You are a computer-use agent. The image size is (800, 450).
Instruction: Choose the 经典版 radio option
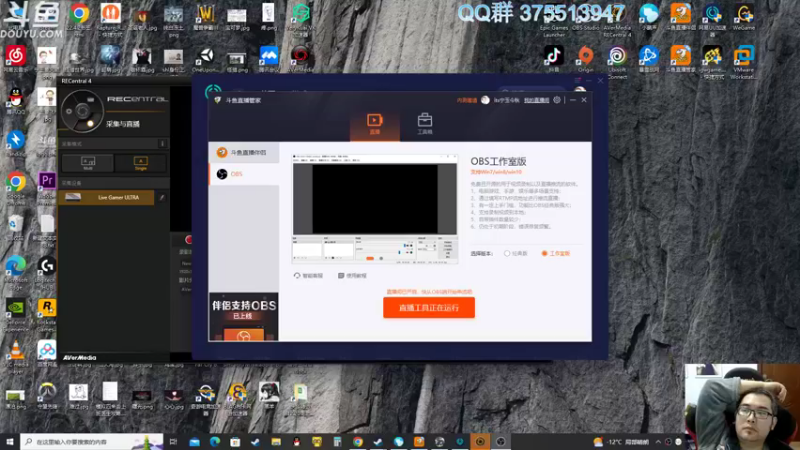[515, 253]
